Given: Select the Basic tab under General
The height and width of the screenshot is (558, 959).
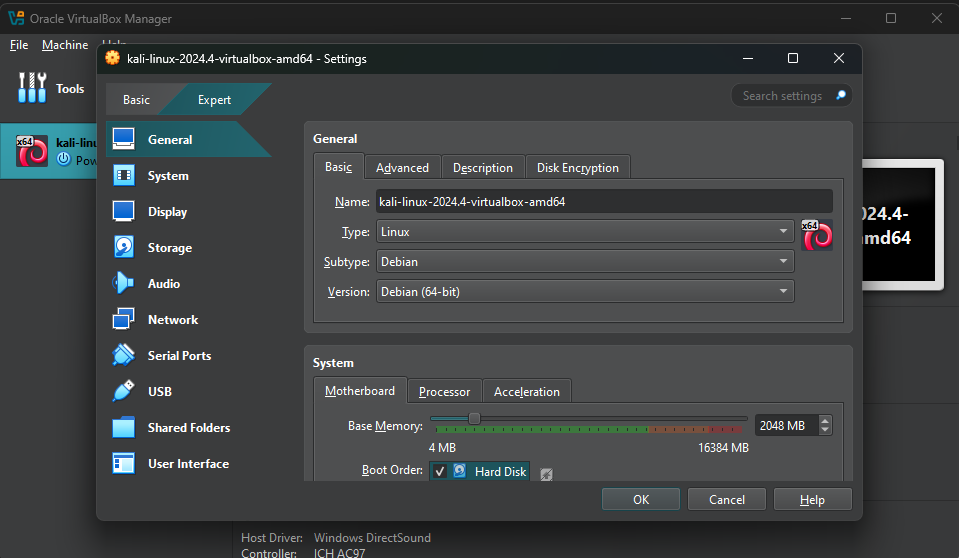Looking at the screenshot, I should click(x=339, y=167).
